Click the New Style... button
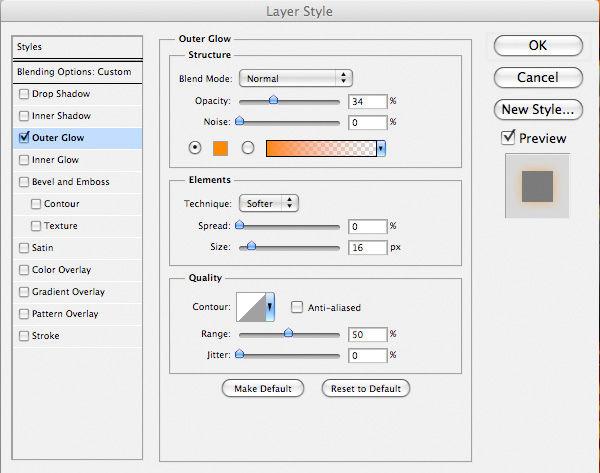 (x=538, y=110)
